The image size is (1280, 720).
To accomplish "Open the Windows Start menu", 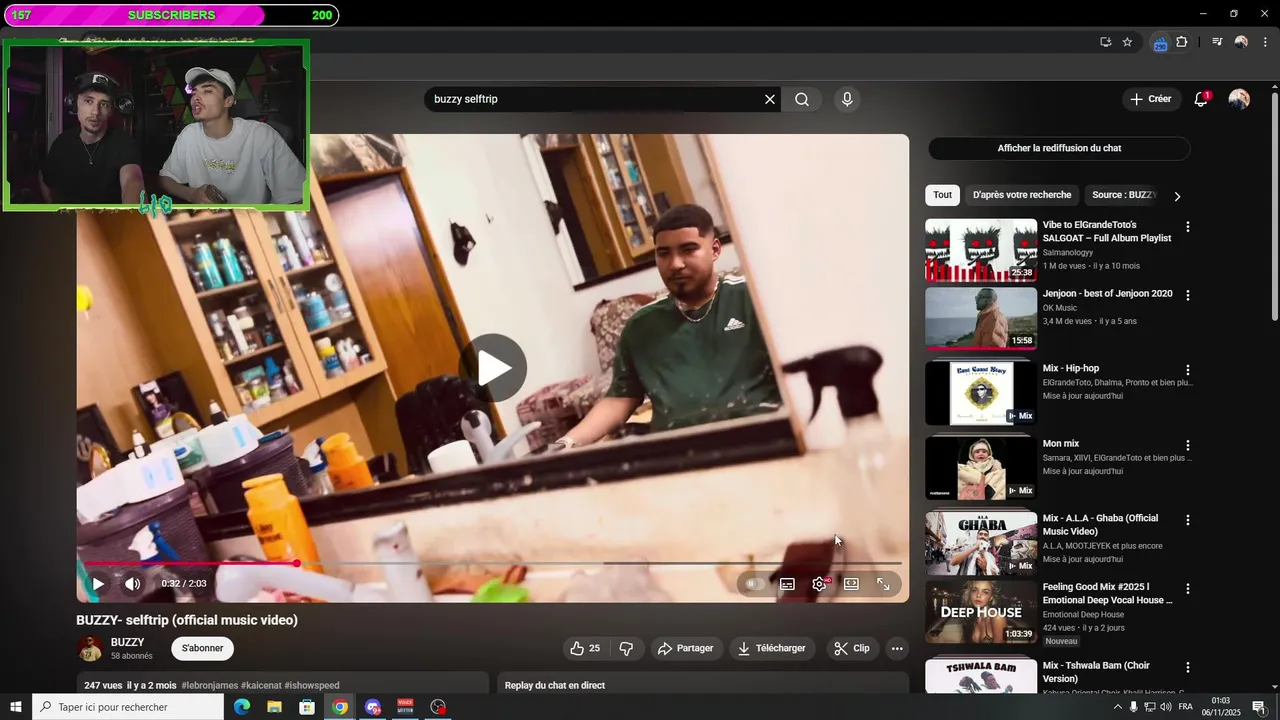I will (16, 707).
